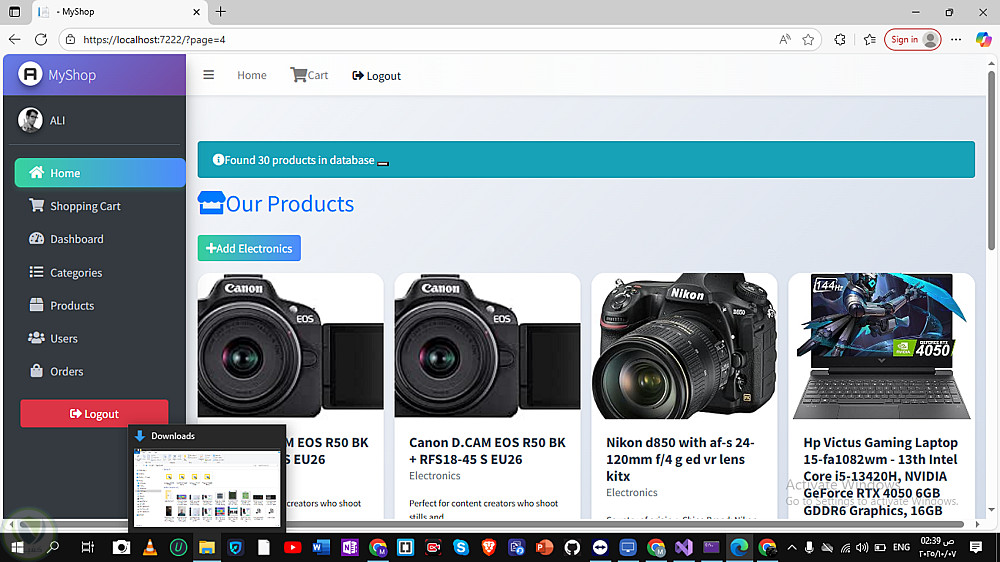Open File Explorer from the taskbar
The height and width of the screenshot is (562, 1000).
[207, 547]
